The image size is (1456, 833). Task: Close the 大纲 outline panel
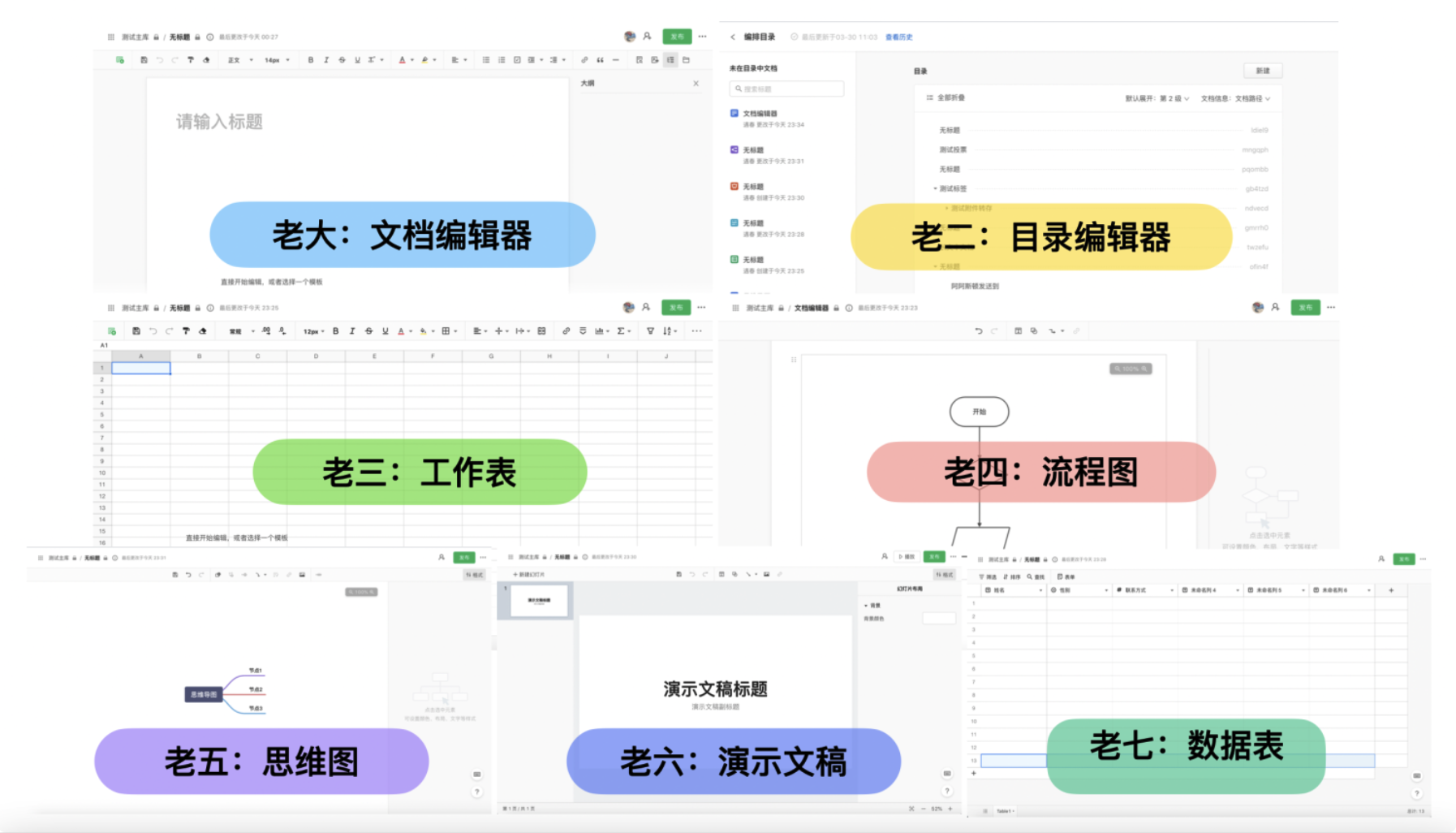tap(696, 84)
